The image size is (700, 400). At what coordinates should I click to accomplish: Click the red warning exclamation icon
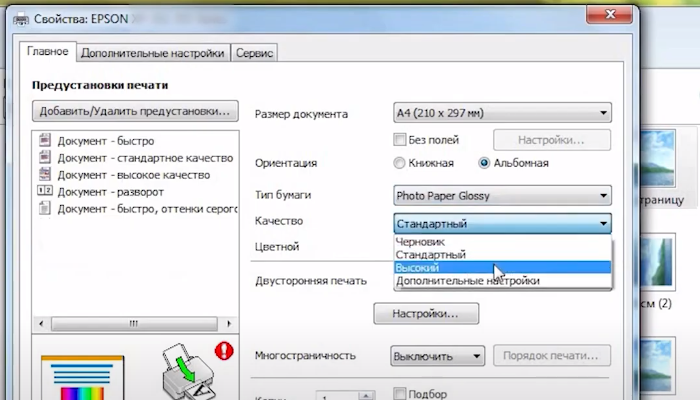point(224,351)
